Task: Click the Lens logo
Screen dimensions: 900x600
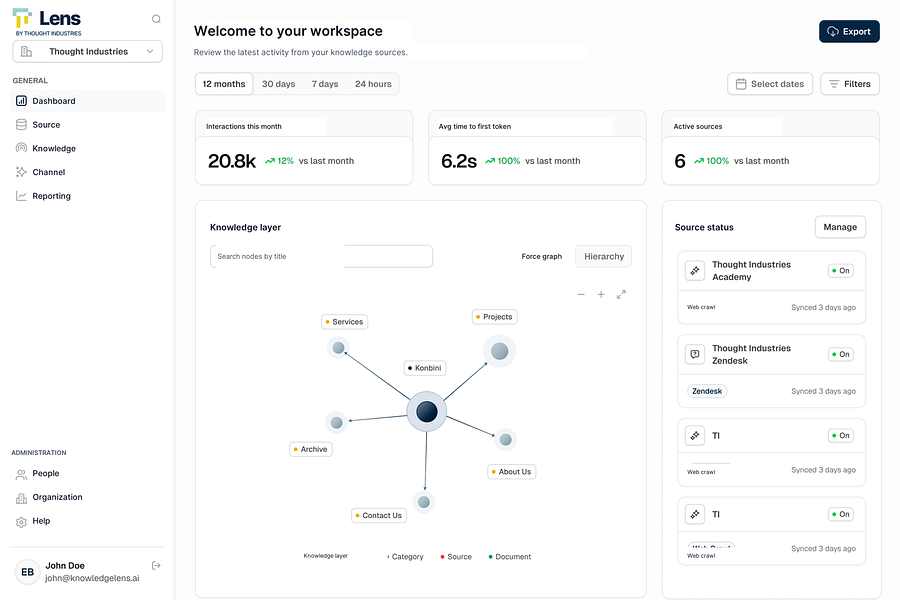Action: [47, 22]
